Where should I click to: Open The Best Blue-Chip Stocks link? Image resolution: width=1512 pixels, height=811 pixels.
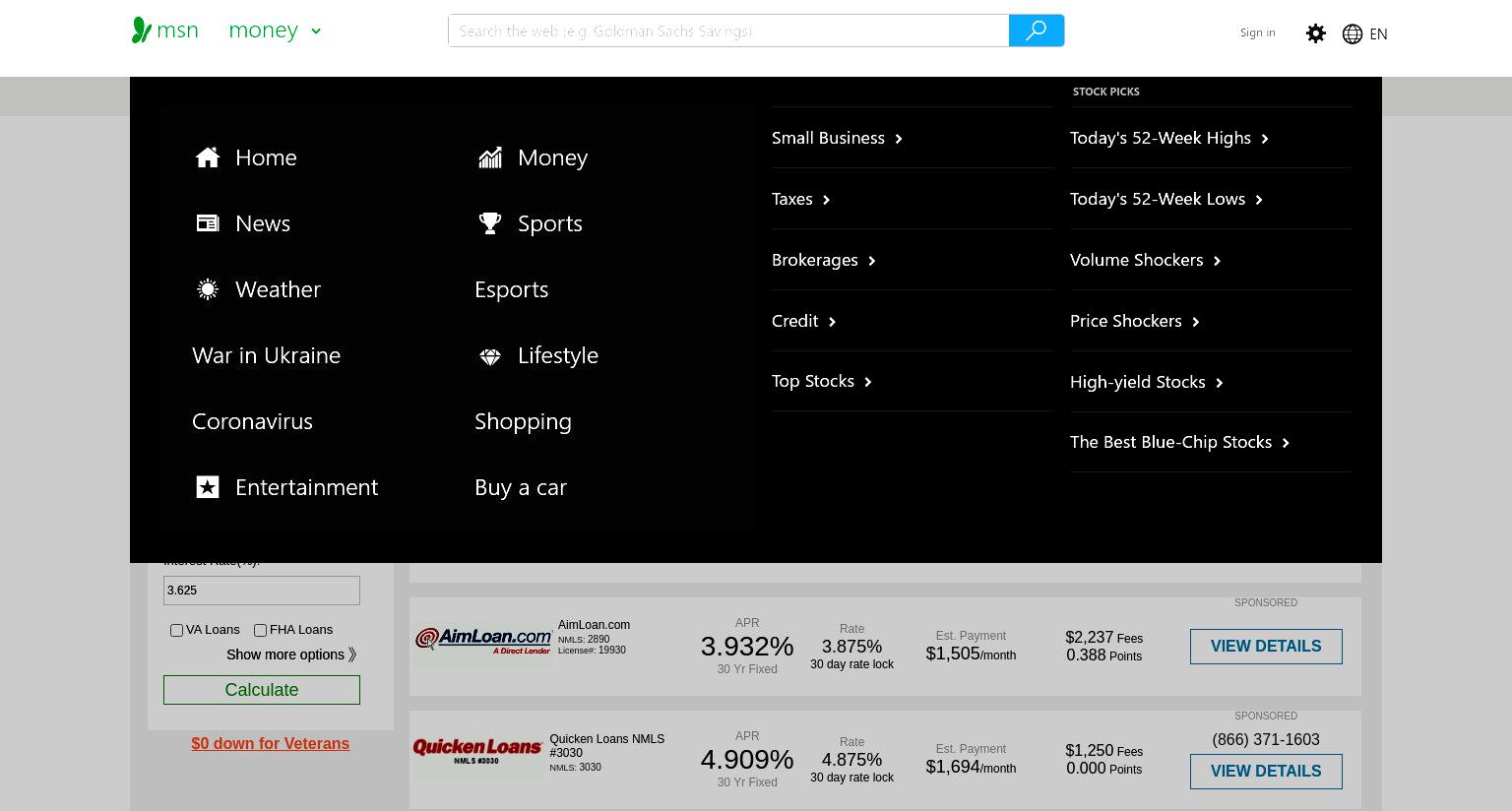[x=1171, y=442]
